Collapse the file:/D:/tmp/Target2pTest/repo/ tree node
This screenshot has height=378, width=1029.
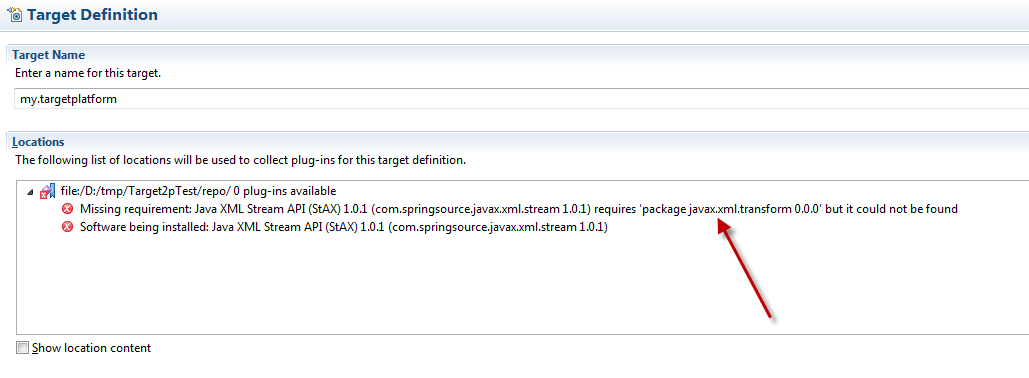pyautogui.click(x=30, y=192)
